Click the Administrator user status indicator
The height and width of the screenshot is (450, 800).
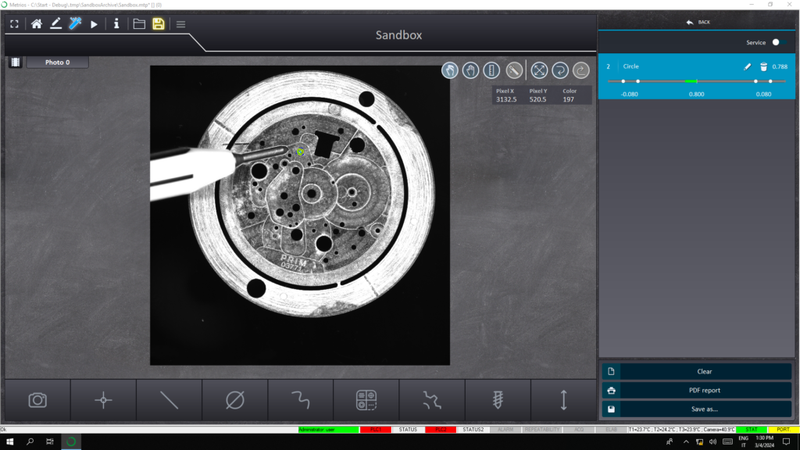click(x=328, y=430)
